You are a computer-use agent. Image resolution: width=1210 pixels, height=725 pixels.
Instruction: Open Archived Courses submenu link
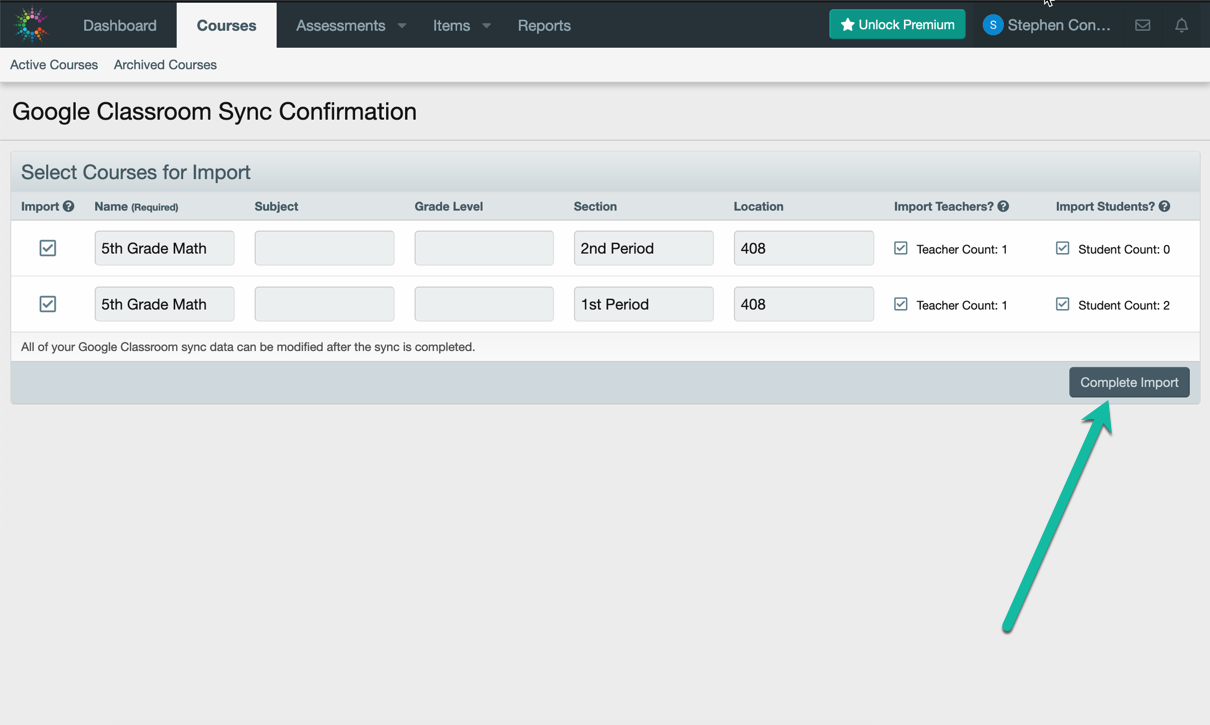coord(165,65)
